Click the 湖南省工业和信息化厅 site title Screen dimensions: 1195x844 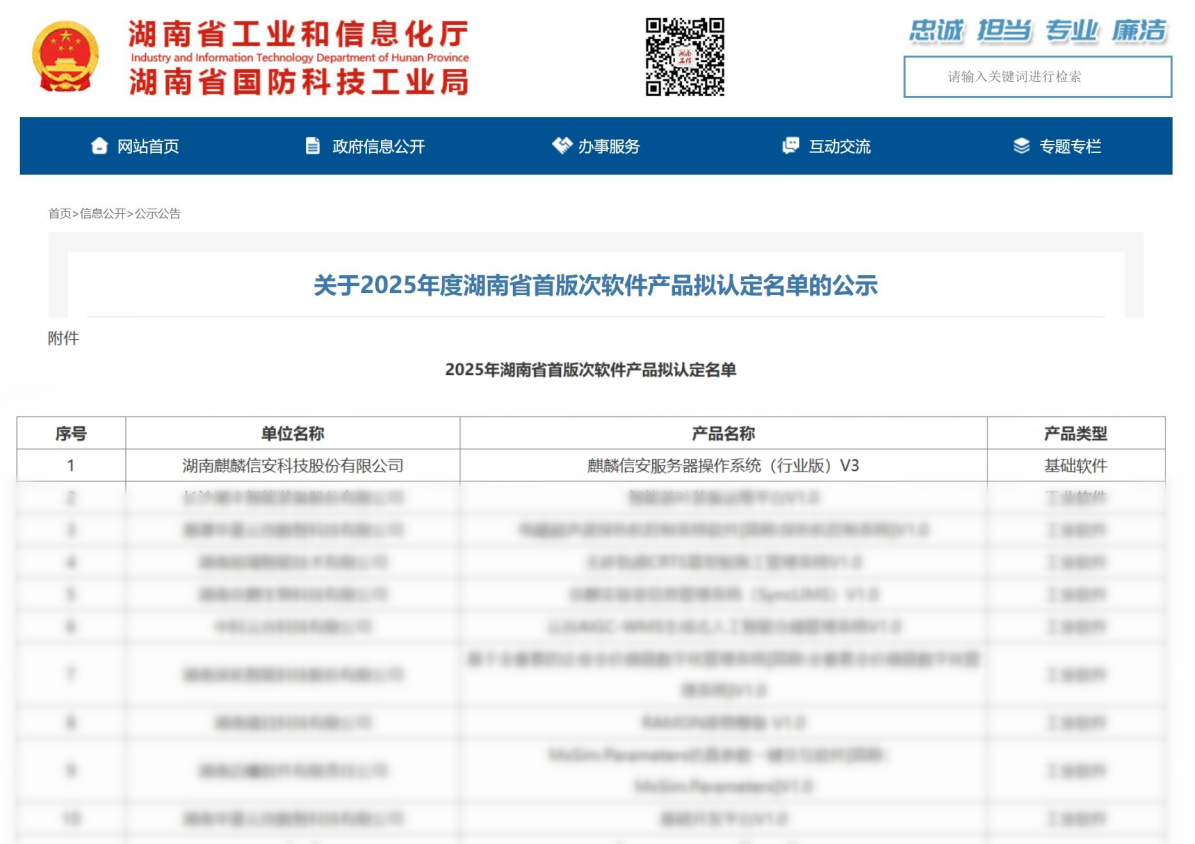[x=298, y=35]
